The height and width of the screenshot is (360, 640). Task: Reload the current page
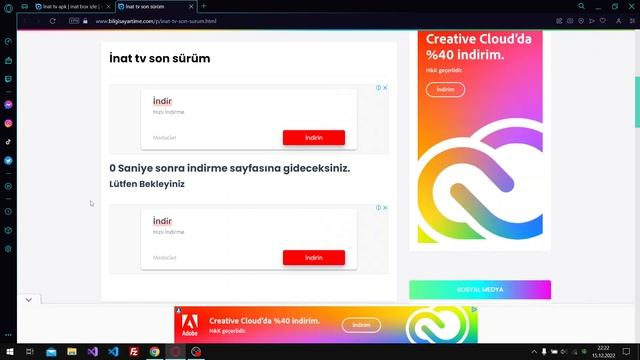tap(53, 21)
